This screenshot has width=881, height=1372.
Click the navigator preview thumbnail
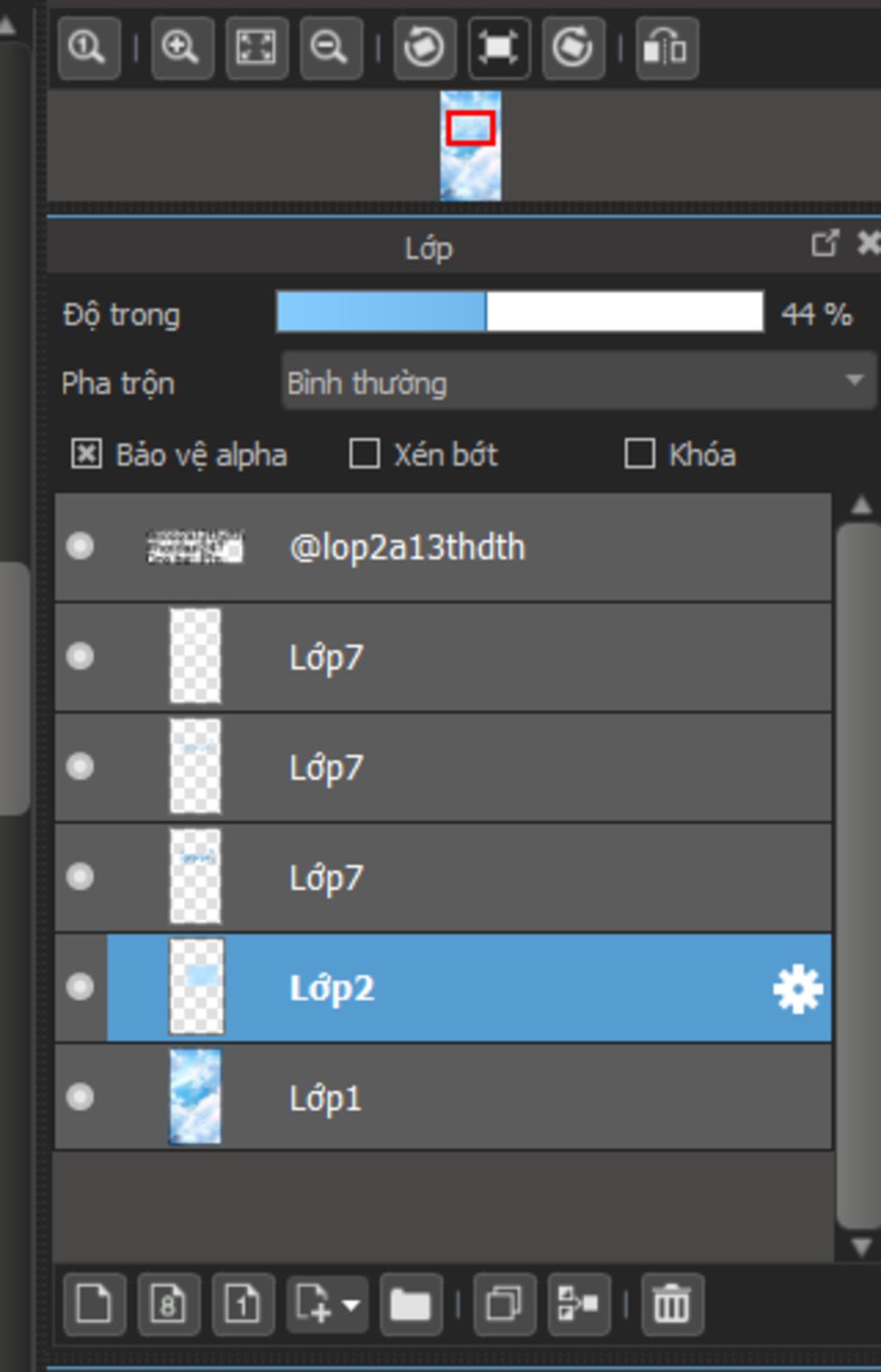coord(471,145)
